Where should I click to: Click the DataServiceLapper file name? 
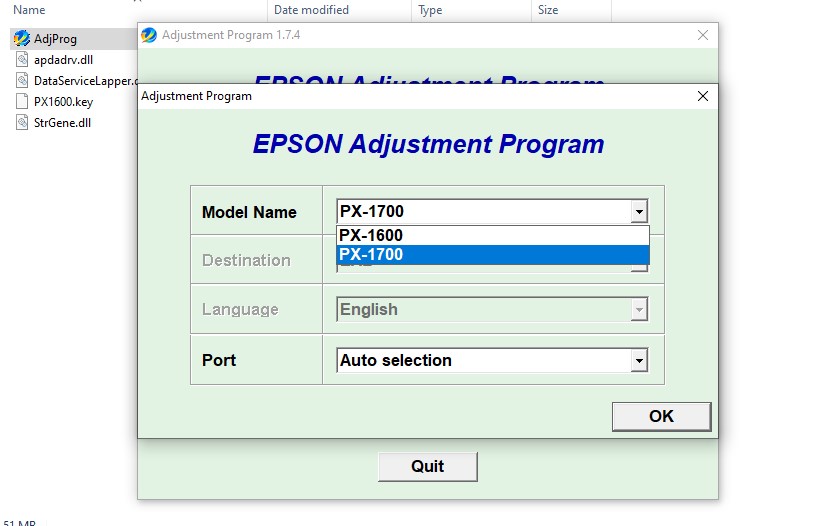click(85, 81)
